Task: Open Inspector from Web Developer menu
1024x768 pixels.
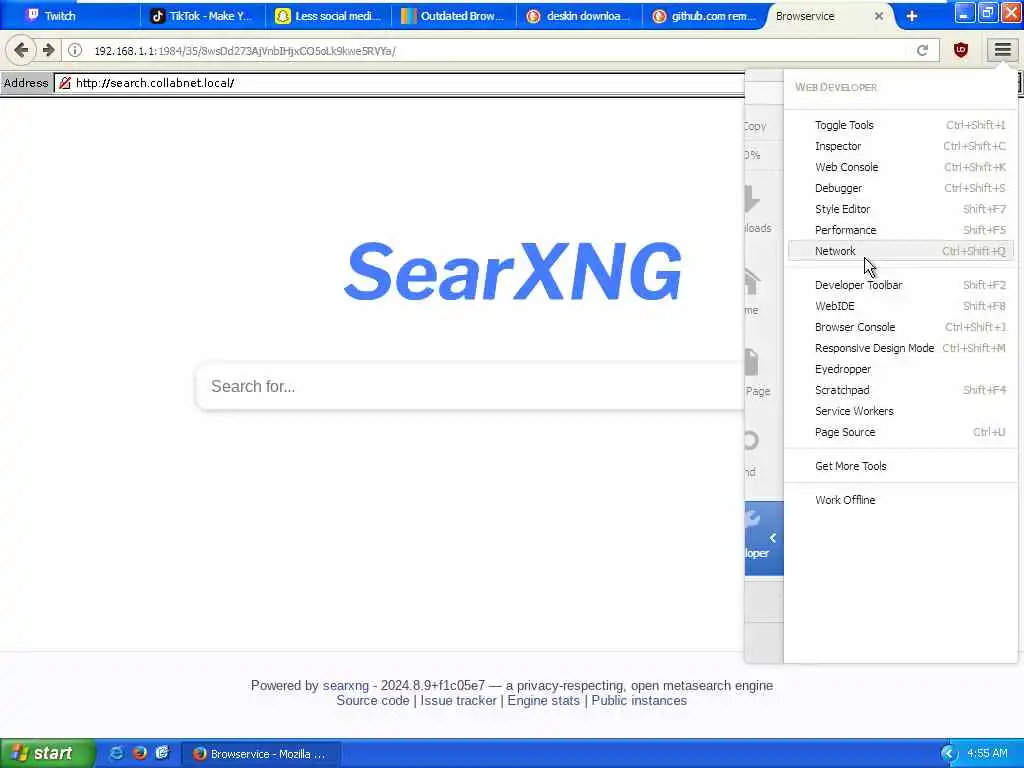Action: 901,146
